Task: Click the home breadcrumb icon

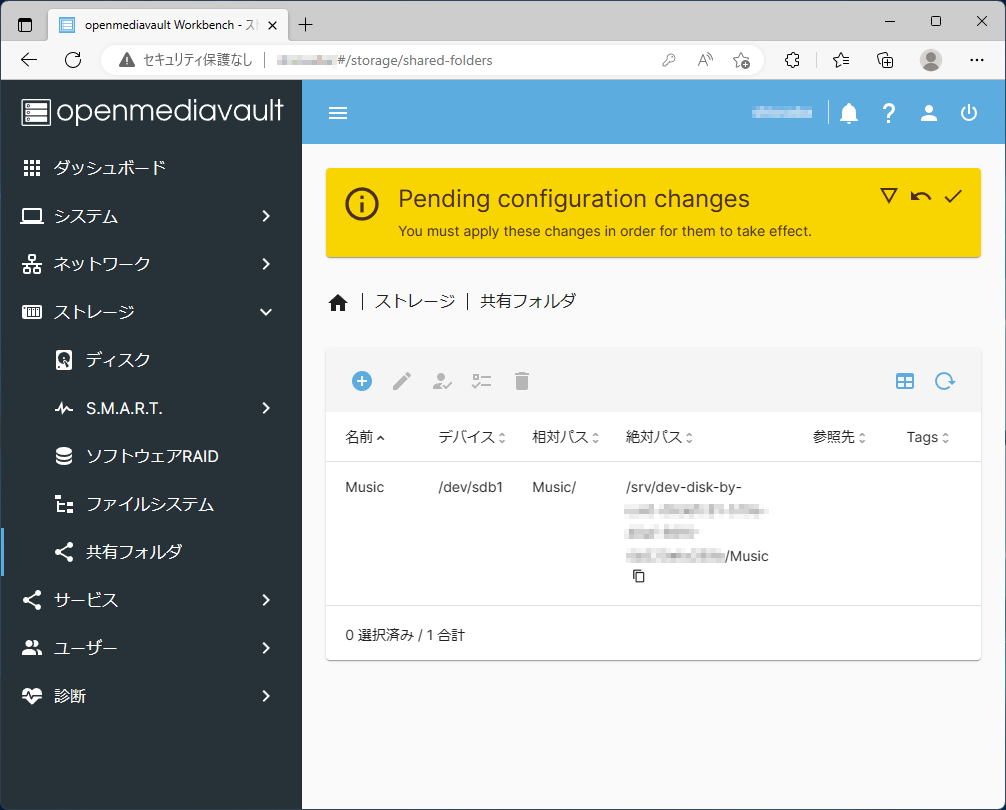Action: point(338,302)
